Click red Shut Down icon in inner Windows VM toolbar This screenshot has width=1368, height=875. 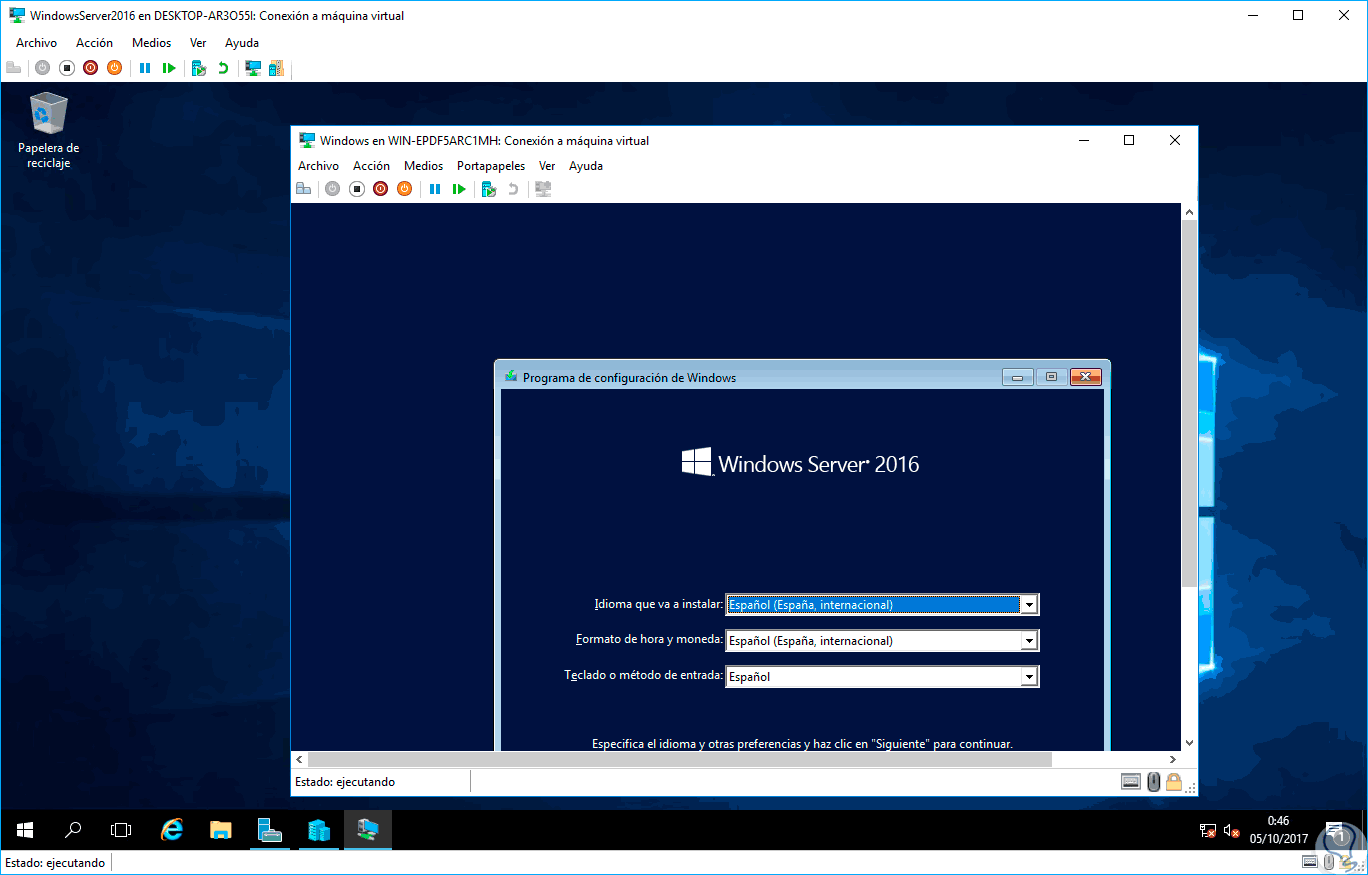pyautogui.click(x=380, y=189)
